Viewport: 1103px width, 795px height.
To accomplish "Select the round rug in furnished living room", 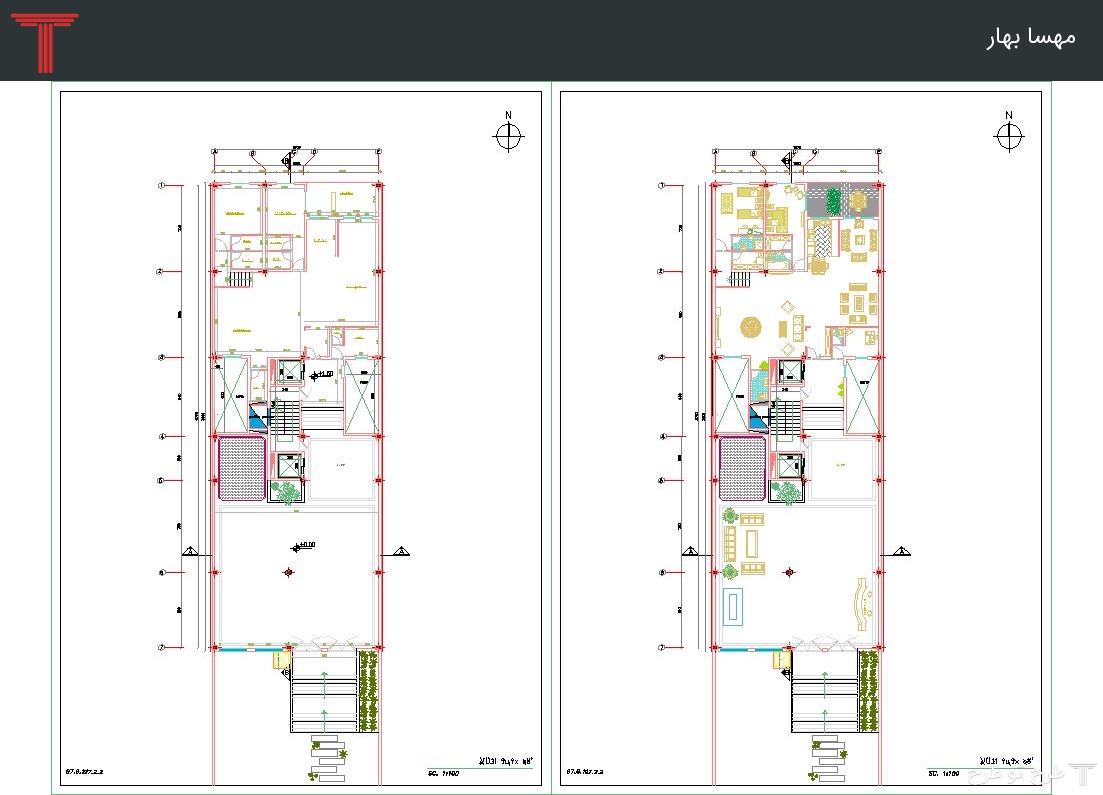I will 751,326.
